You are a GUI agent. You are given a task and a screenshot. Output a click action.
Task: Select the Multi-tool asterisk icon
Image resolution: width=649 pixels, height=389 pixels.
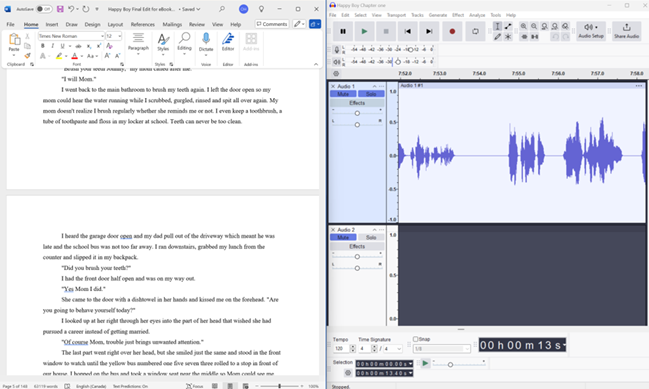pyautogui.click(x=508, y=36)
